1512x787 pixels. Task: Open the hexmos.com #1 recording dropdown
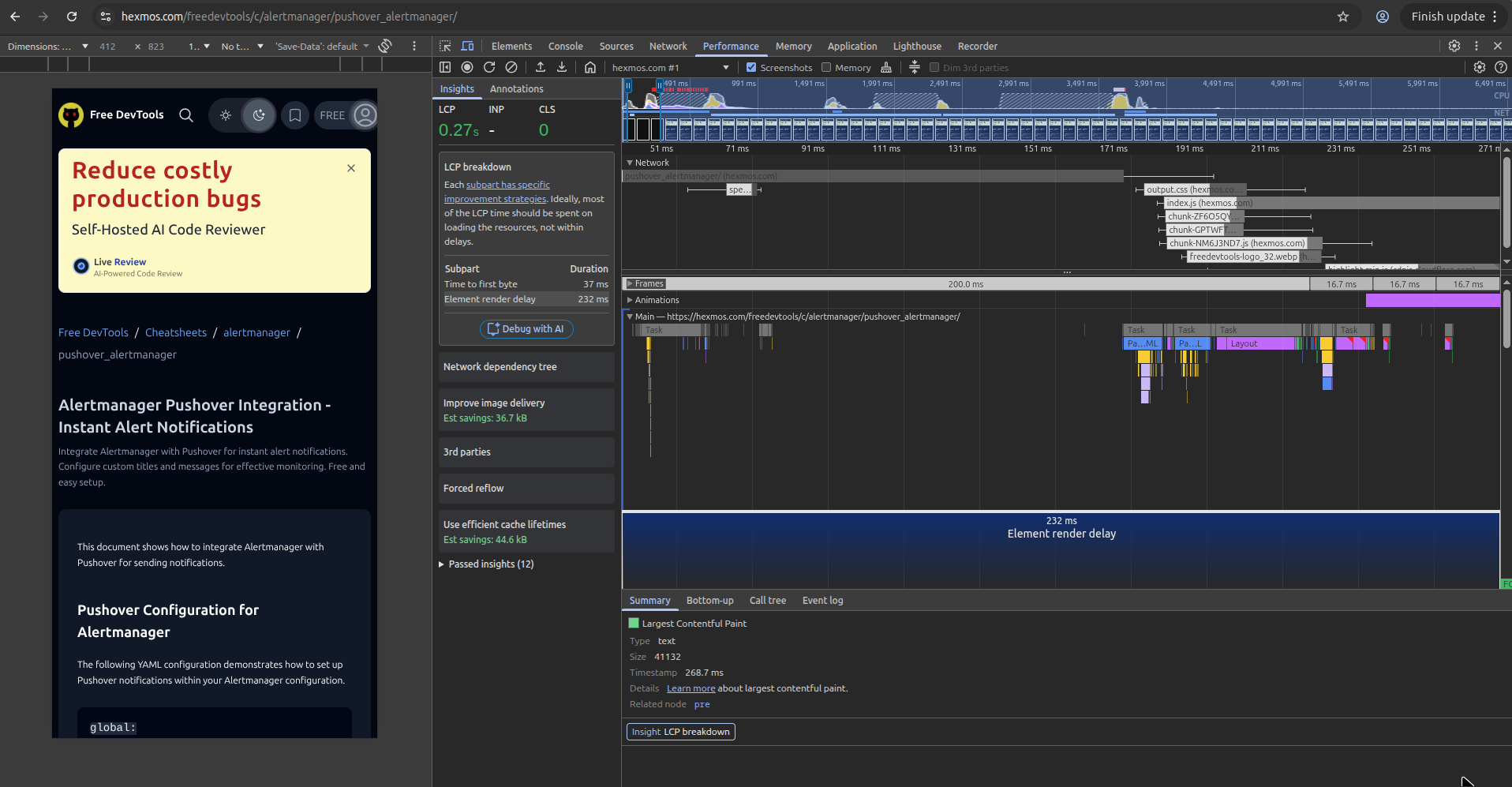670,68
